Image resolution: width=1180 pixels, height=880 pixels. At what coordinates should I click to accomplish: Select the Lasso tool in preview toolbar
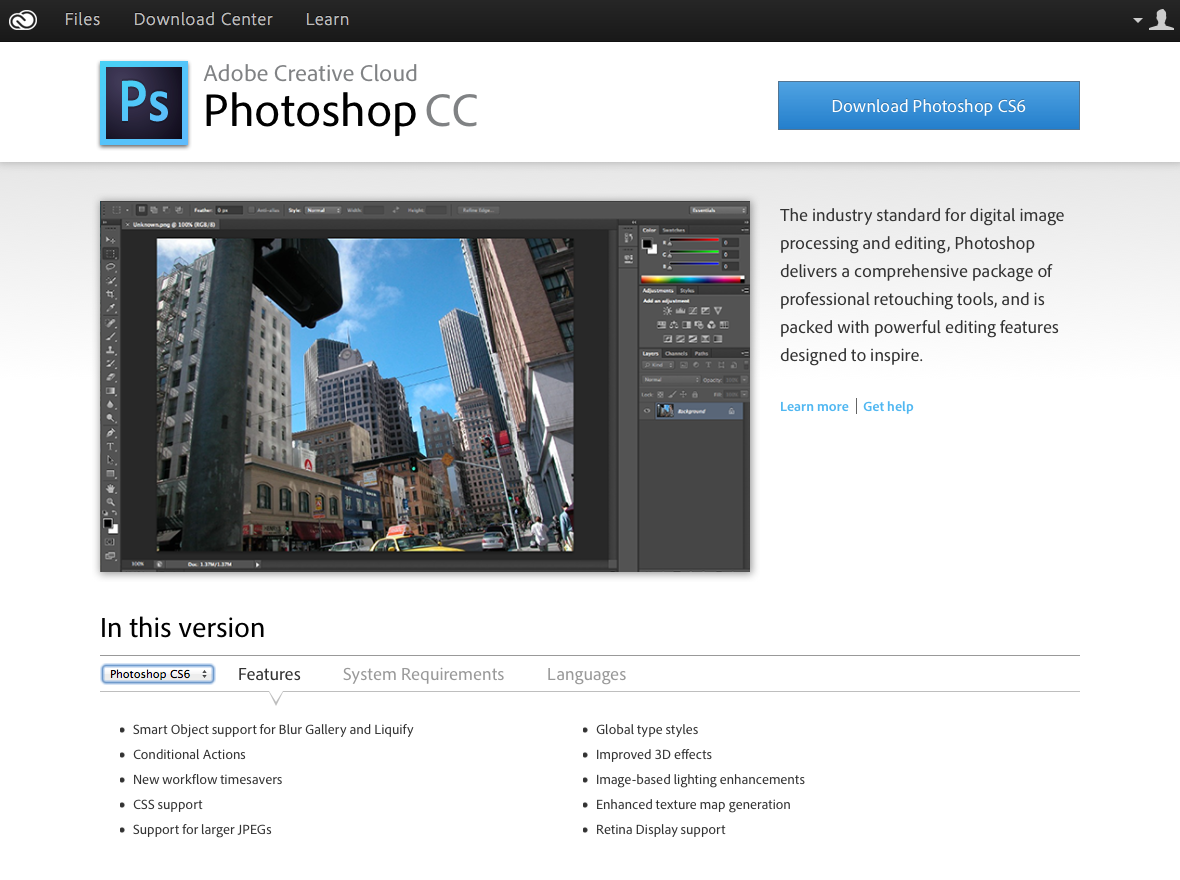click(111, 266)
